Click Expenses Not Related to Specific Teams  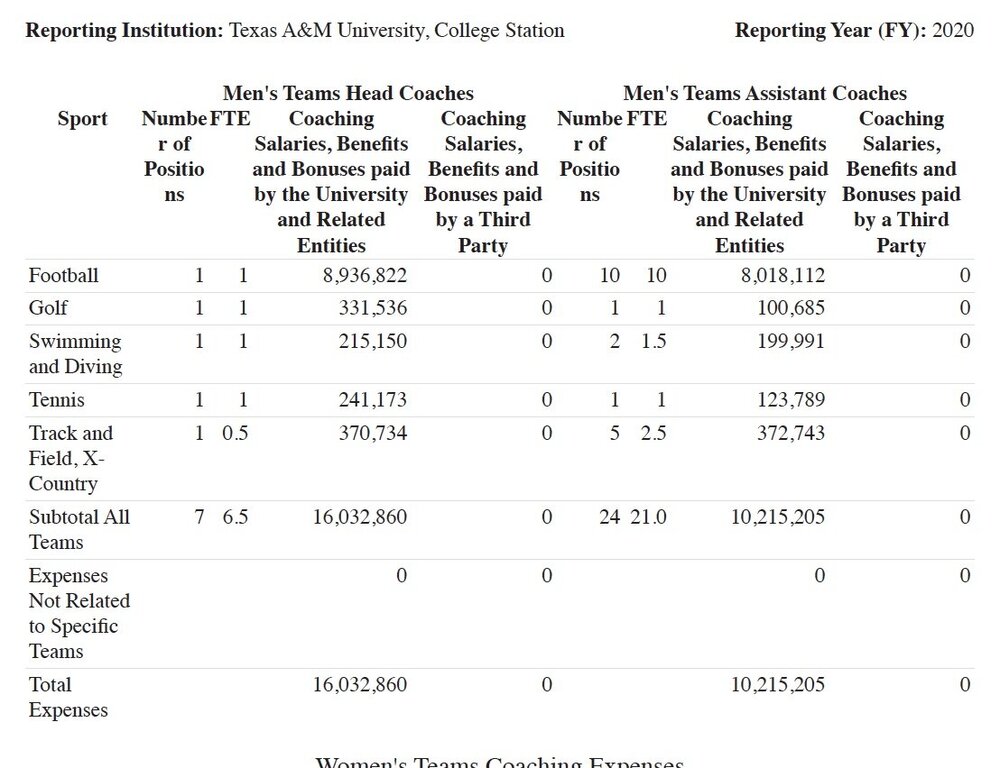pos(79,613)
